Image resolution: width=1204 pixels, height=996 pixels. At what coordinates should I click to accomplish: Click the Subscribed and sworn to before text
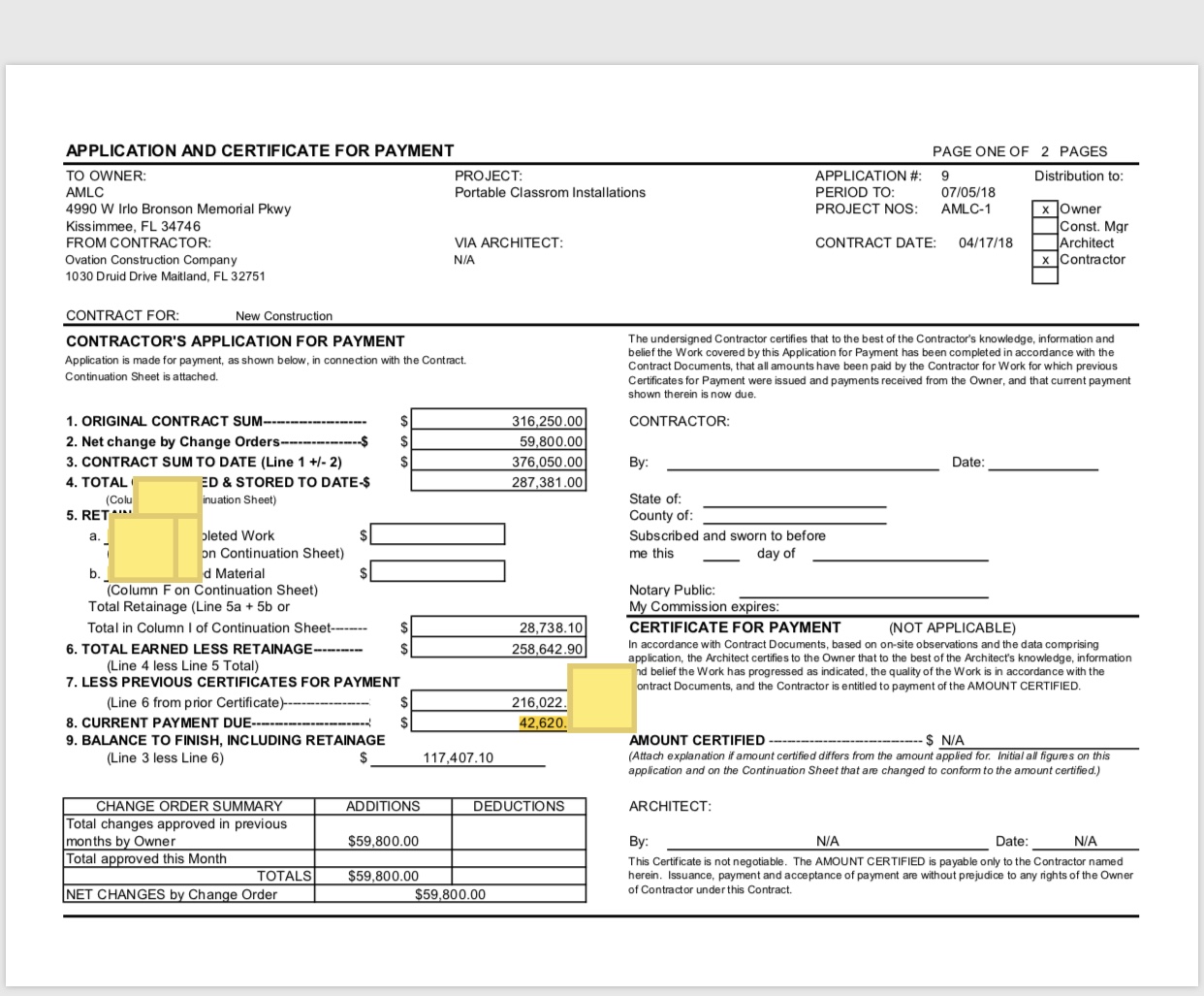pyautogui.click(x=727, y=535)
